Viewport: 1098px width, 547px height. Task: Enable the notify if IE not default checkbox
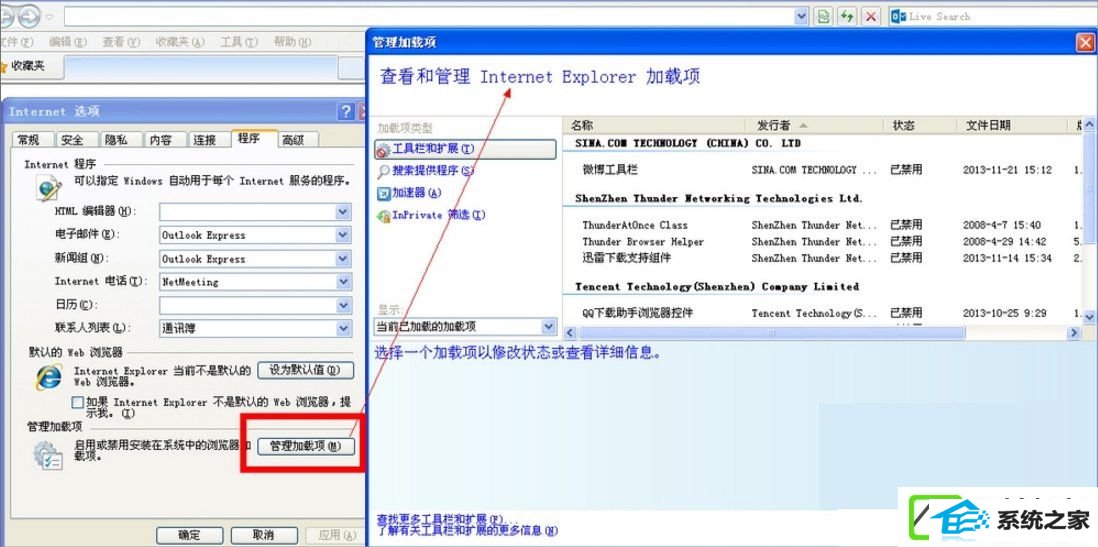[x=78, y=403]
